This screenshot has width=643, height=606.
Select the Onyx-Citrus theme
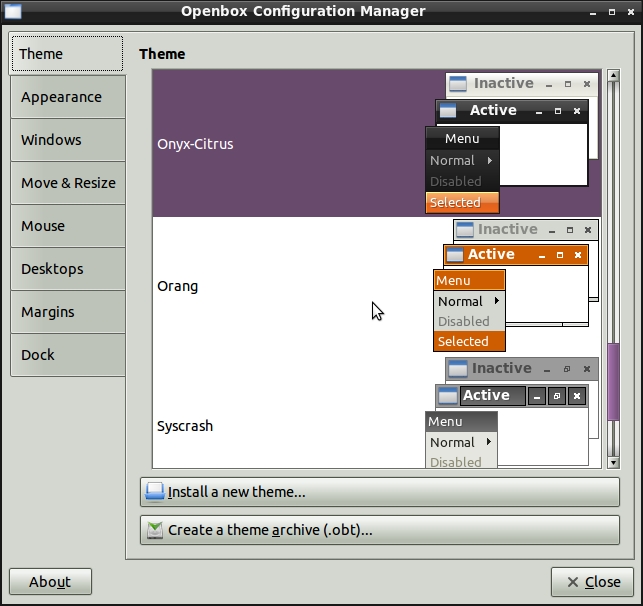(195, 144)
